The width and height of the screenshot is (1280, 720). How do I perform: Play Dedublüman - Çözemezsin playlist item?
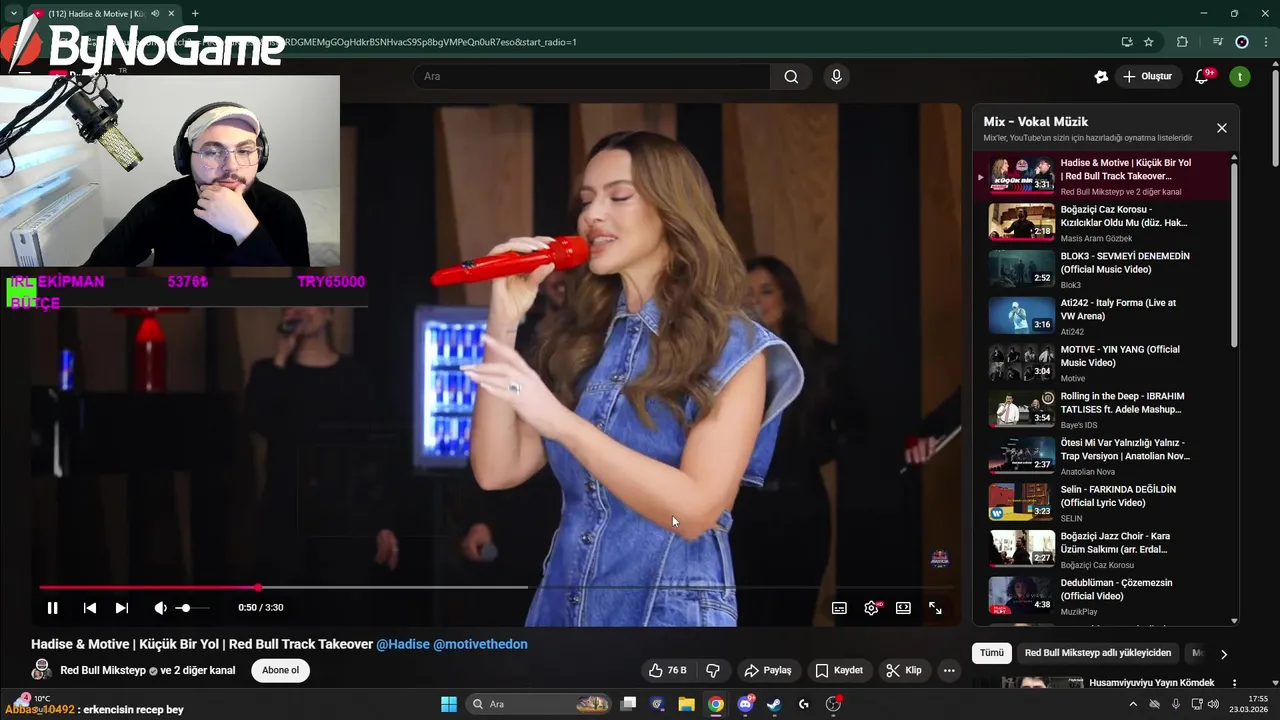pyautogui.click(x=1102, y=597)
